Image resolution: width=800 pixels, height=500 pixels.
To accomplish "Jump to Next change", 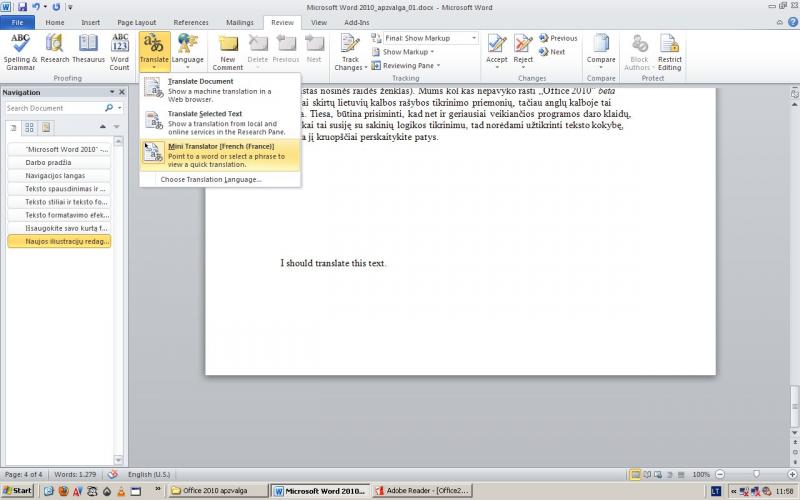I will click(x=552, y=52).
